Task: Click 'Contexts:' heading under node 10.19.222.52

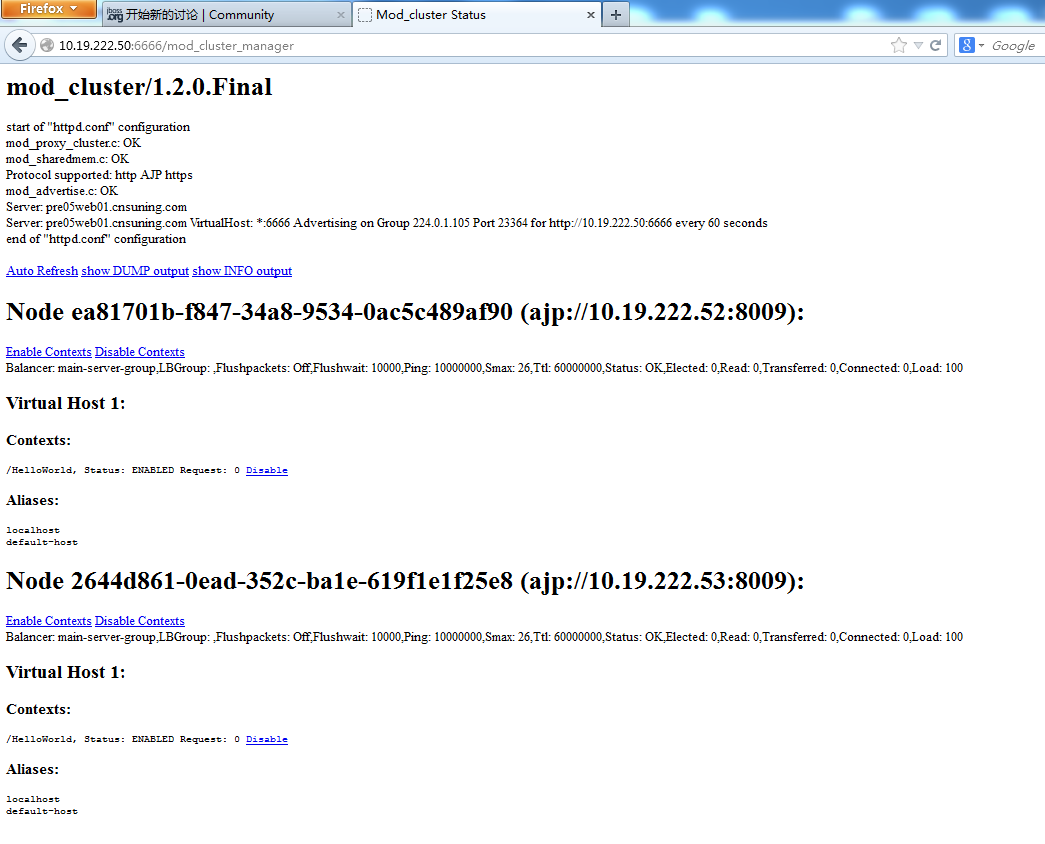Action: (x=39, y=441)
